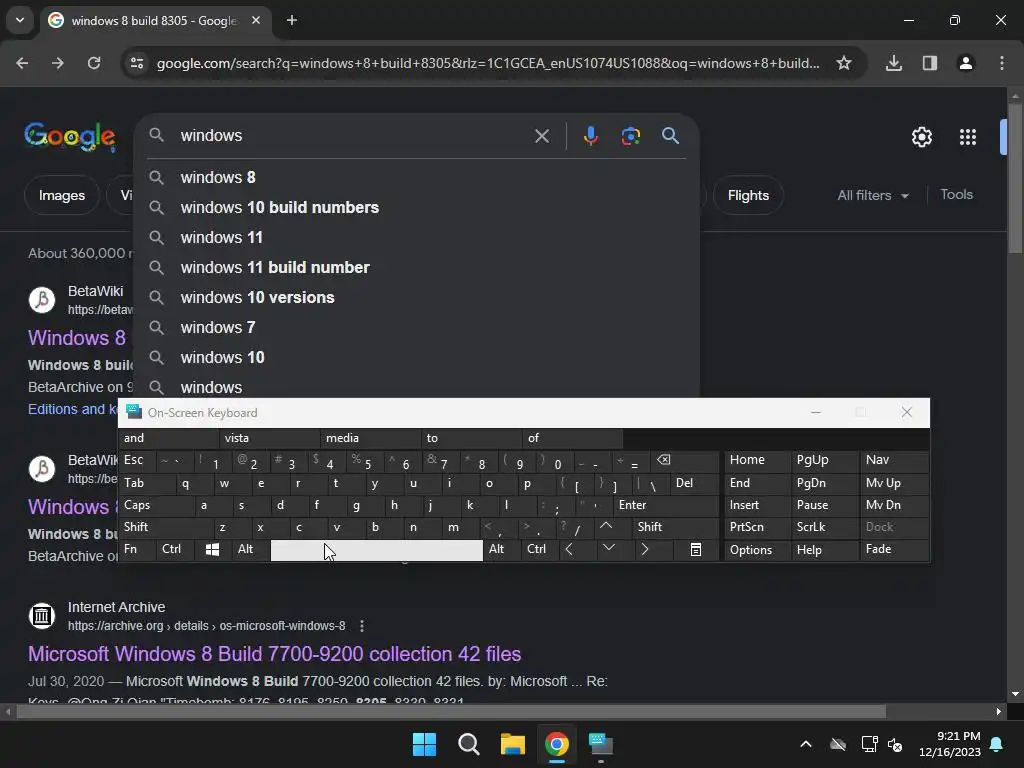Screen dimensions: 1024x768
Task: Bookmark this page with the star icon
Action: pos(844,63)
